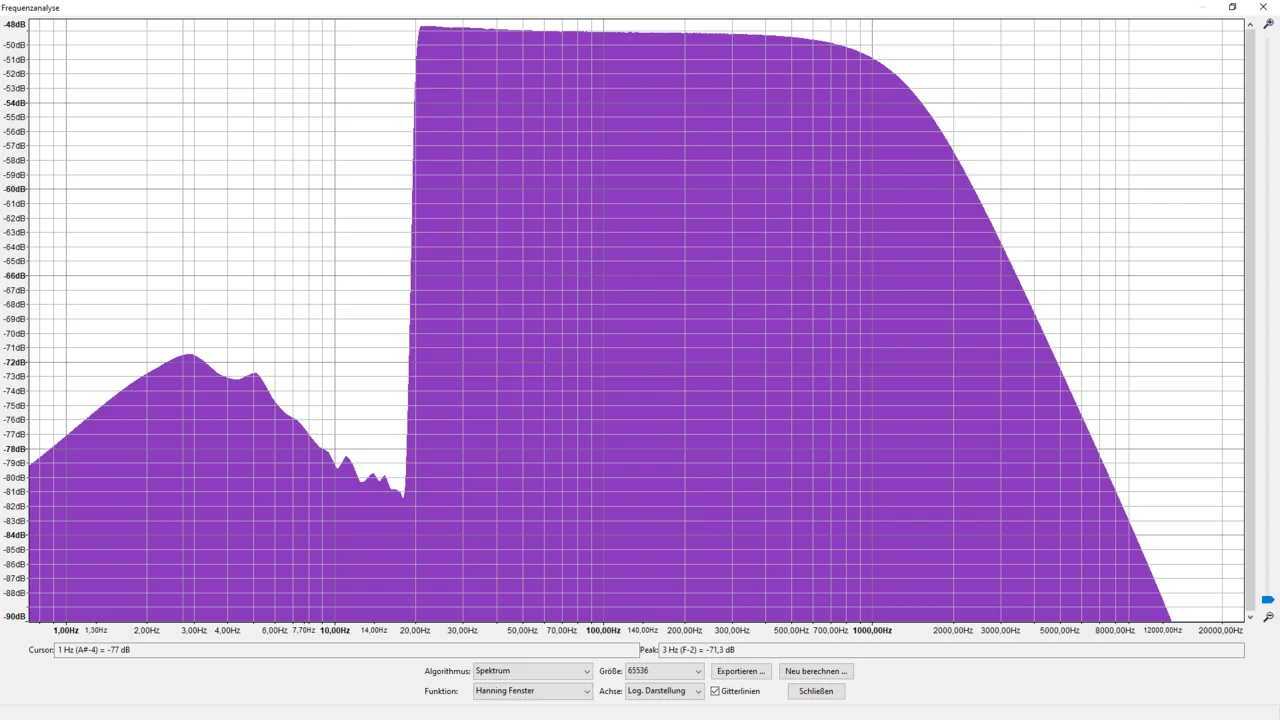
Task: Click the zoom in magnifier icon
Action: (1268, 24)
